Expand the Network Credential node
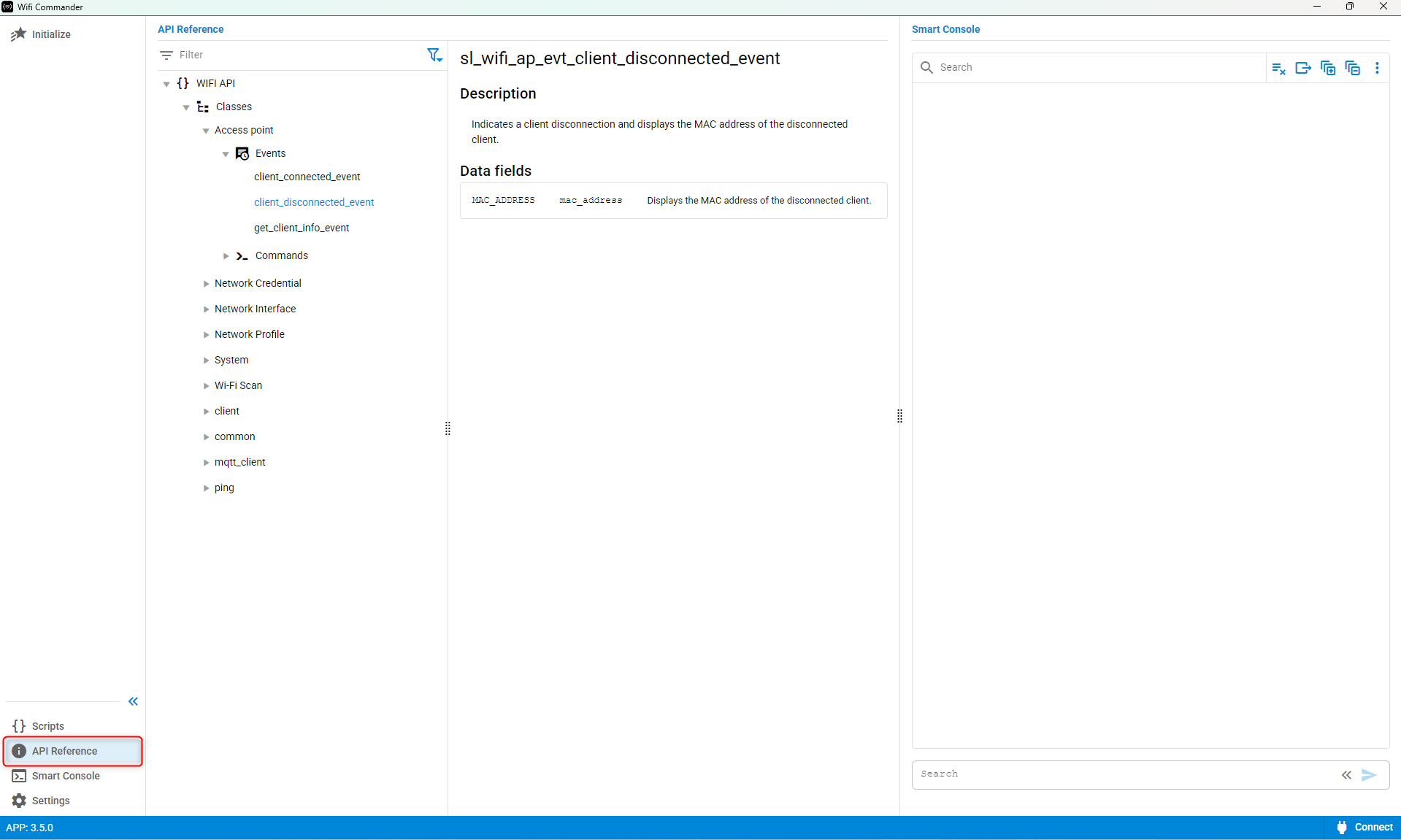1401x840 pixels. pyautogui.click(x=206, y=284)
